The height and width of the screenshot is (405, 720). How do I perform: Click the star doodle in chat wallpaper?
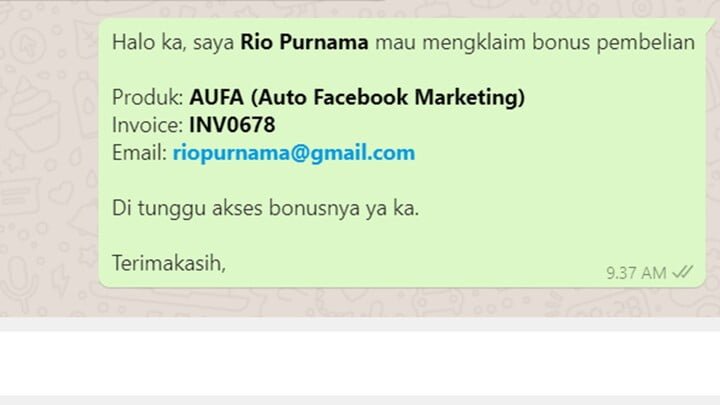coord(15,162)
